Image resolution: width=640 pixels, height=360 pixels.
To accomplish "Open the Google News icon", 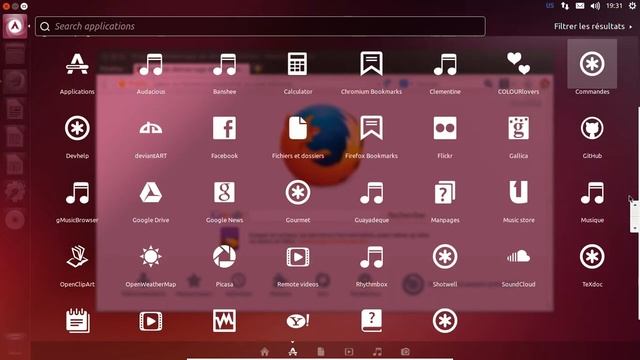I will [224, 192].
